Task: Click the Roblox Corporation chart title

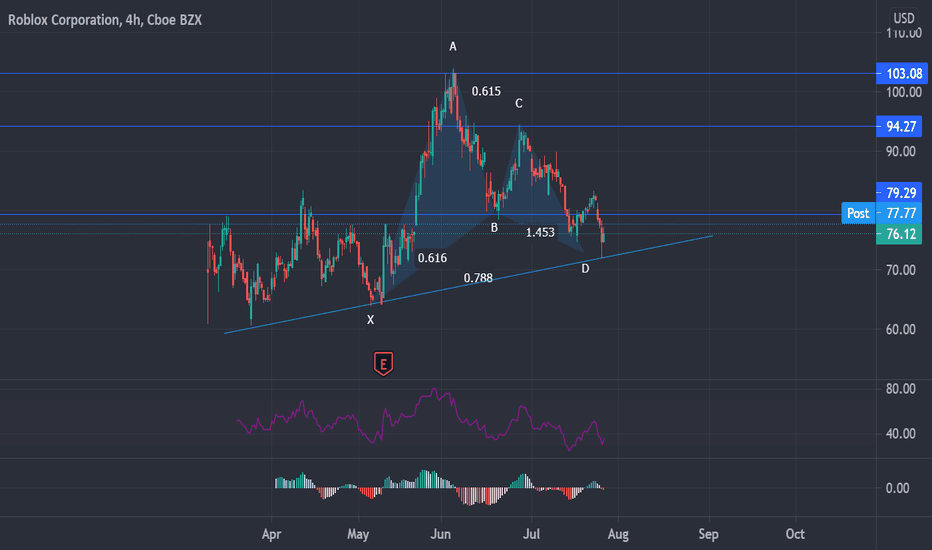Action: point(105,20)
